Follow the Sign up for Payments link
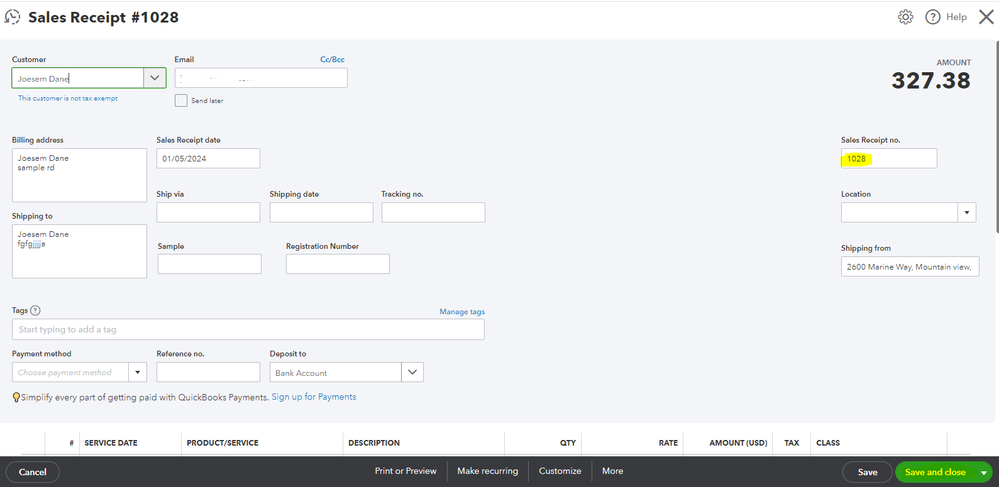 pos(314,396)
